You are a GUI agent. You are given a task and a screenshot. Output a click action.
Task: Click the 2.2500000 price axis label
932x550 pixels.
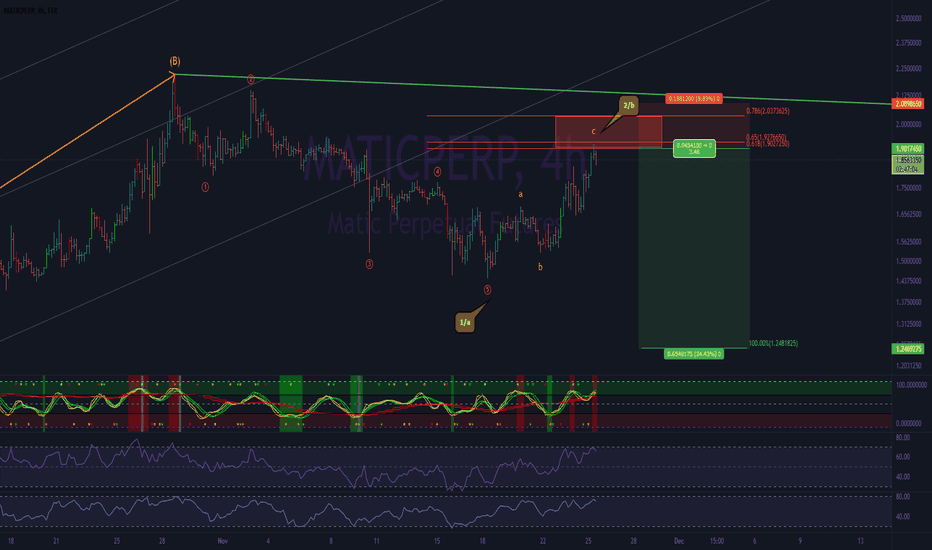pos(908,68)
